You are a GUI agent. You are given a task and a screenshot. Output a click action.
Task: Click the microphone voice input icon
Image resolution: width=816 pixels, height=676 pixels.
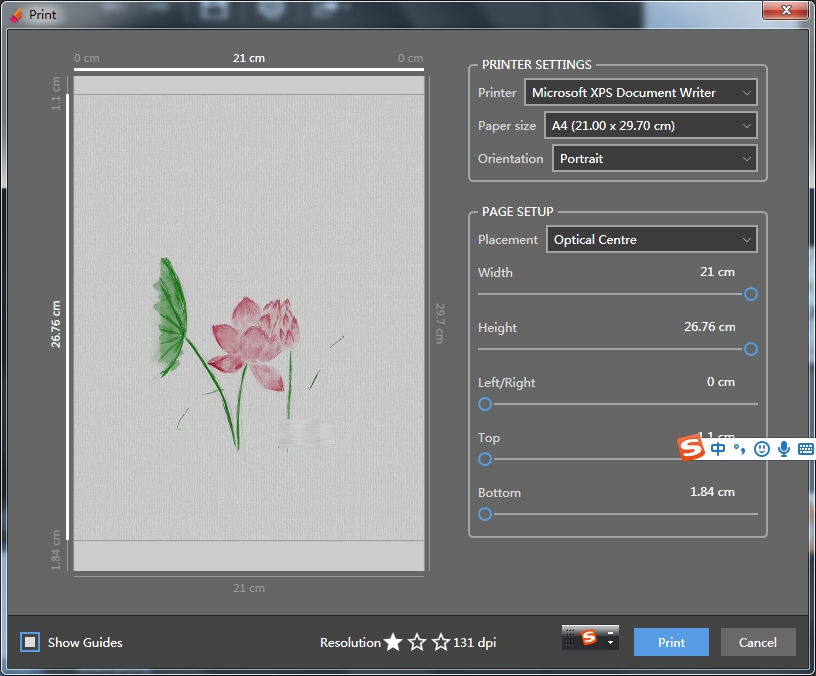tap(783, 449)
